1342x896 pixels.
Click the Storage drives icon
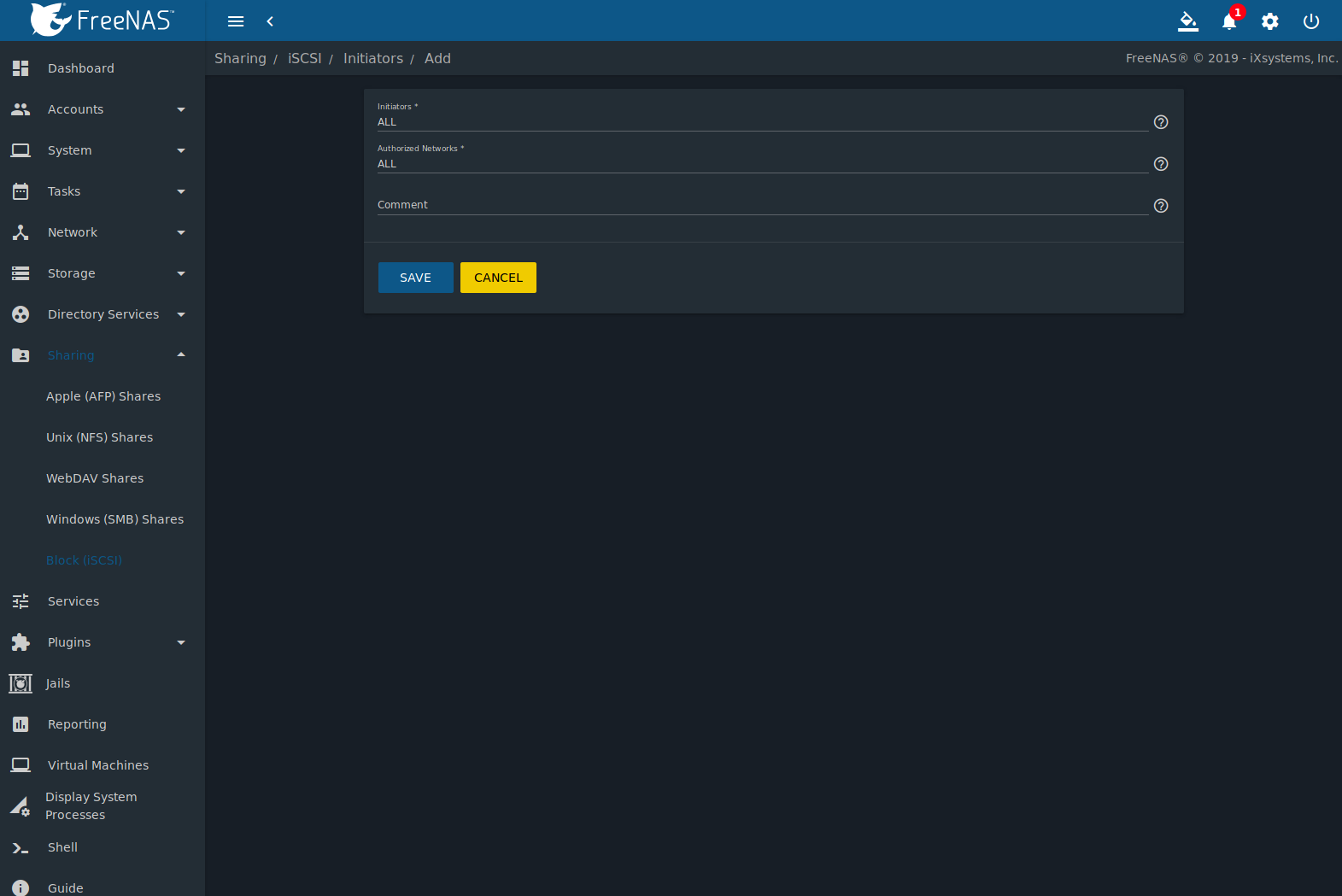point(21,273)
